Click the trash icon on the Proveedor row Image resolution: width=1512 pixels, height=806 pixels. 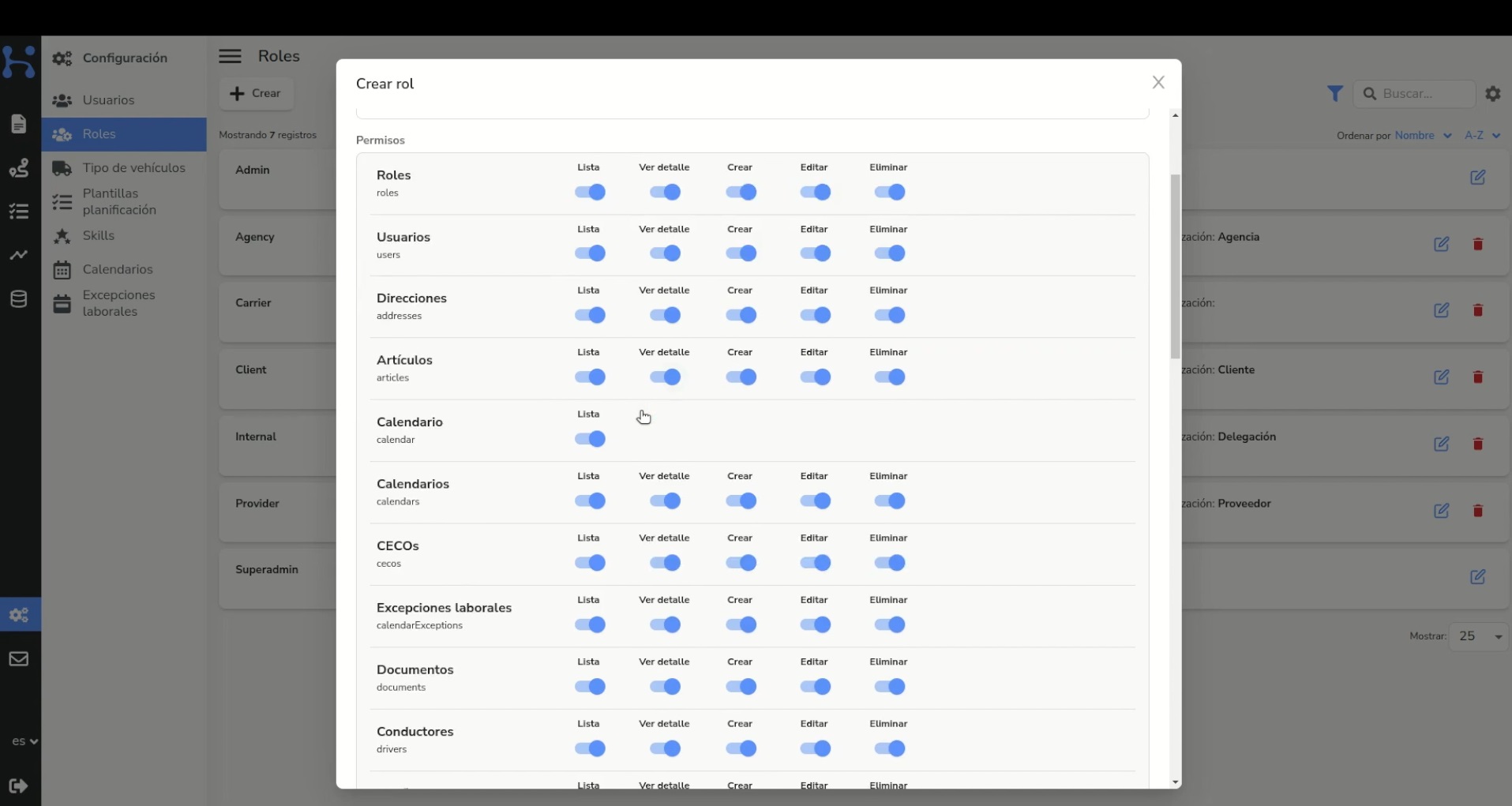(x=1478, y=511)
